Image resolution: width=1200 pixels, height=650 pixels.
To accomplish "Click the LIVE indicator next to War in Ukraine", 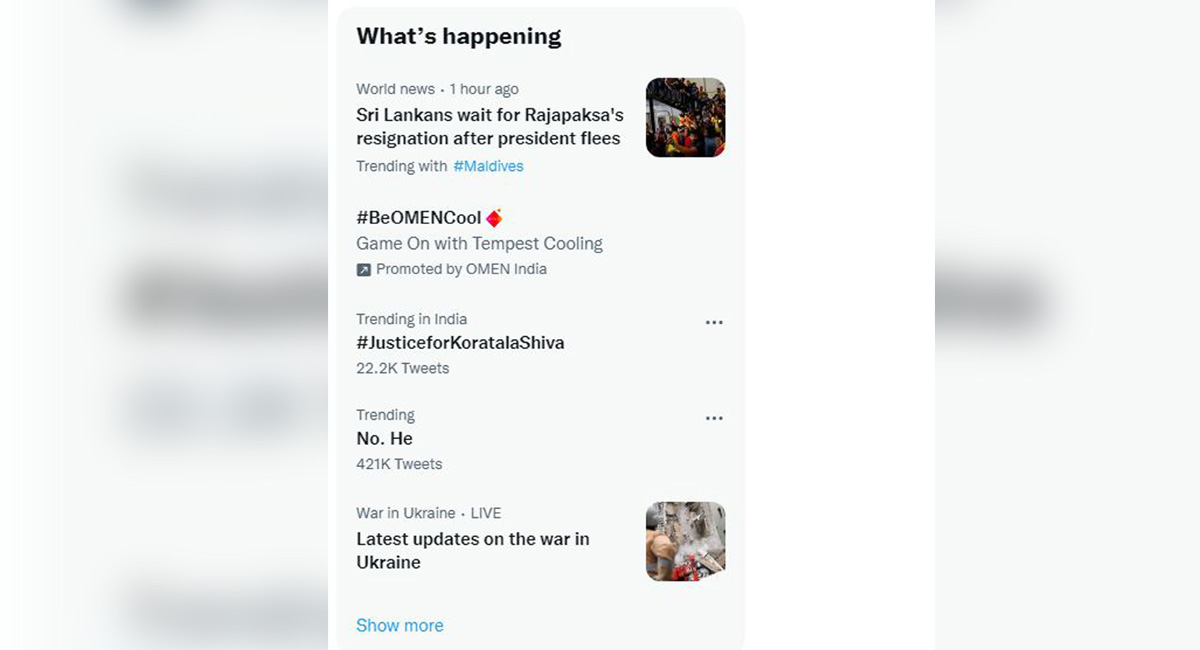I will tap(488, 513).
